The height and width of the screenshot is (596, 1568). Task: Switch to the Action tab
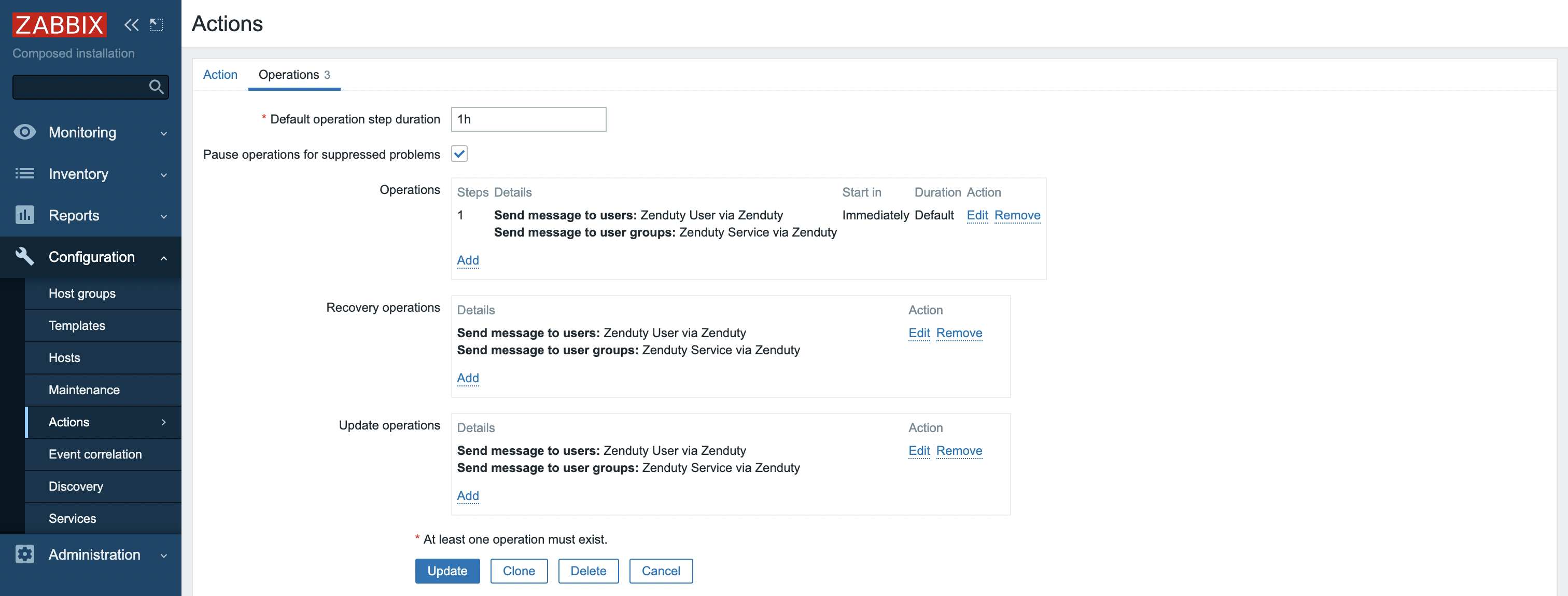220,74
